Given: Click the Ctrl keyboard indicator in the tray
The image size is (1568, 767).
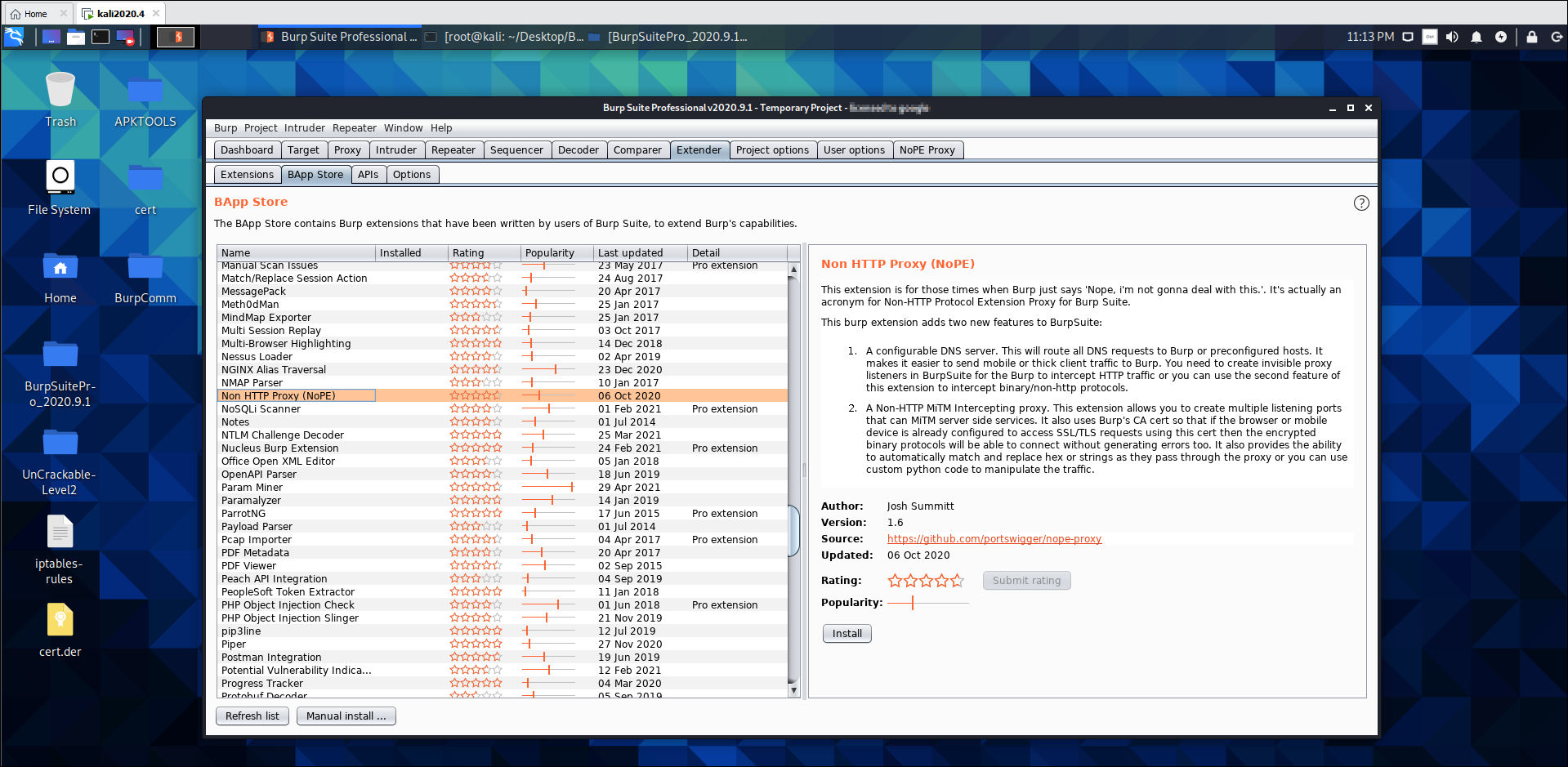Looking at the screenshot, I should tap(1430, 37).
